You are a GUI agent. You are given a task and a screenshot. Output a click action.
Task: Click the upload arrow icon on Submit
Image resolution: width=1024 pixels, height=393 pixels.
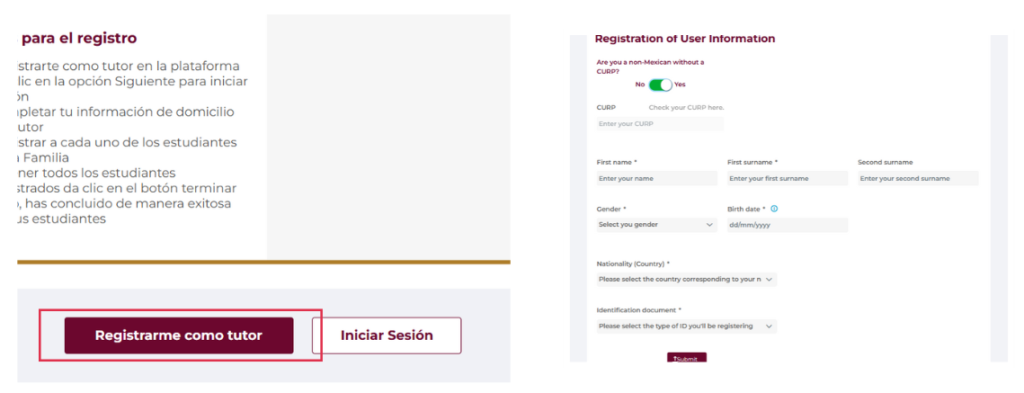pos(675,360)
